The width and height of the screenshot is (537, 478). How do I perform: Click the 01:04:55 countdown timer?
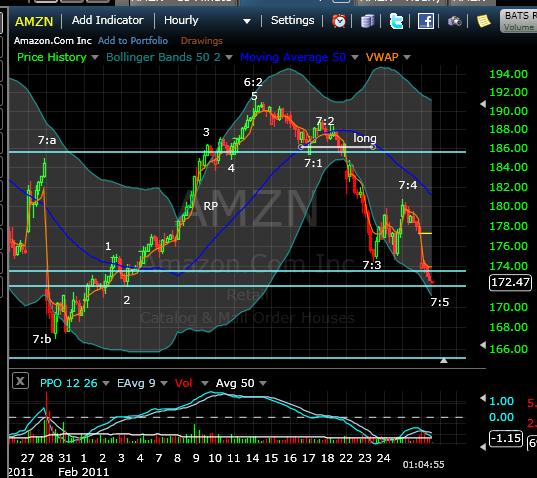424,465
